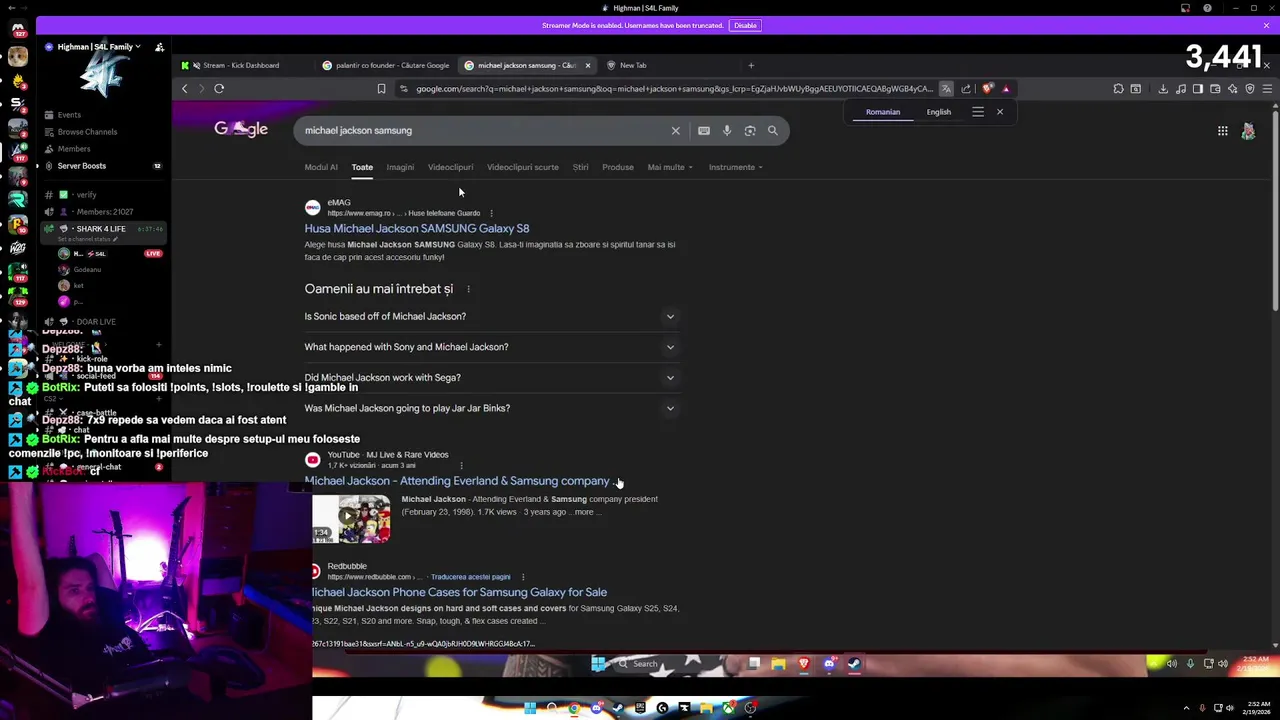Viewport: 1280px width, 720px height.
Task: Go back to previous browser page
Action: (185, 88)
